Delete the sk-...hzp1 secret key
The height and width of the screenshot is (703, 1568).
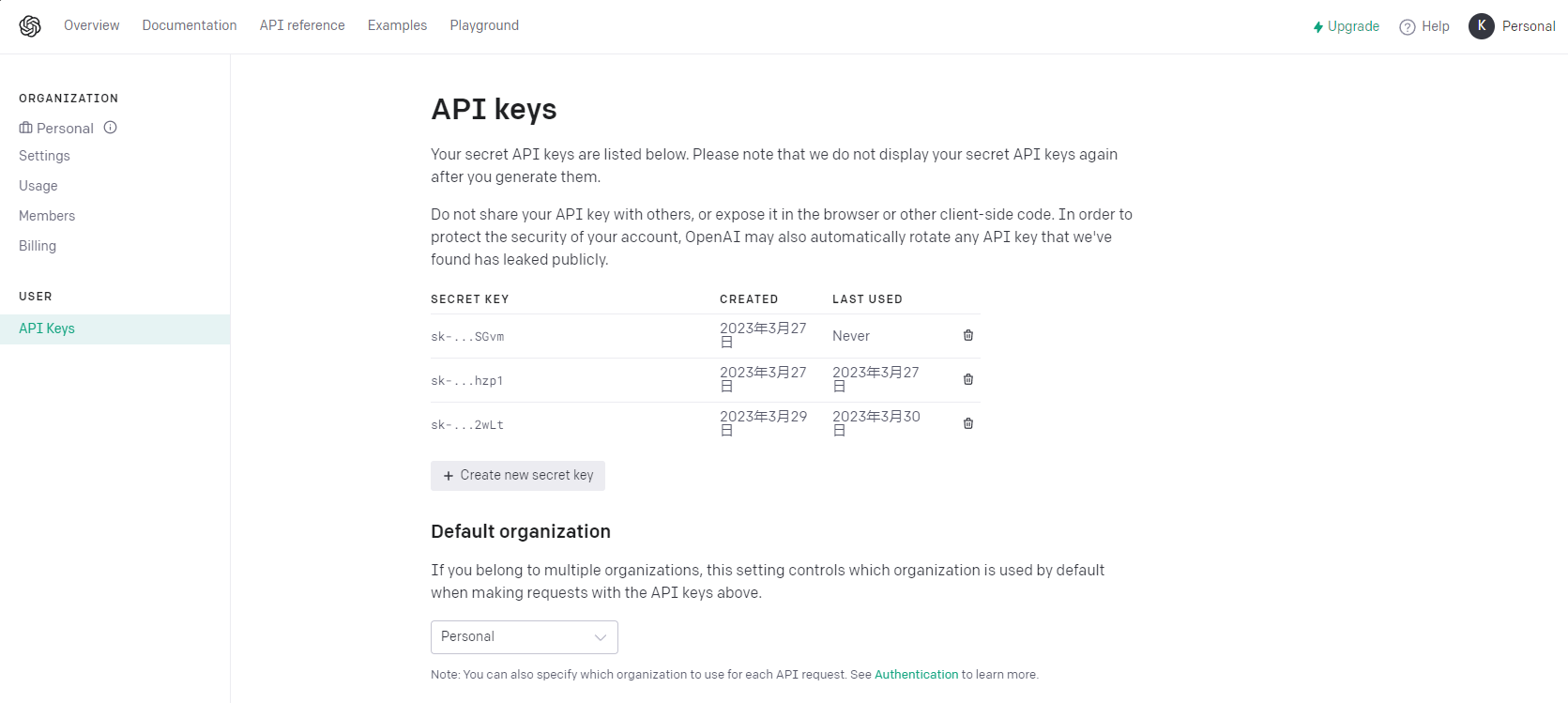[968, 379]
